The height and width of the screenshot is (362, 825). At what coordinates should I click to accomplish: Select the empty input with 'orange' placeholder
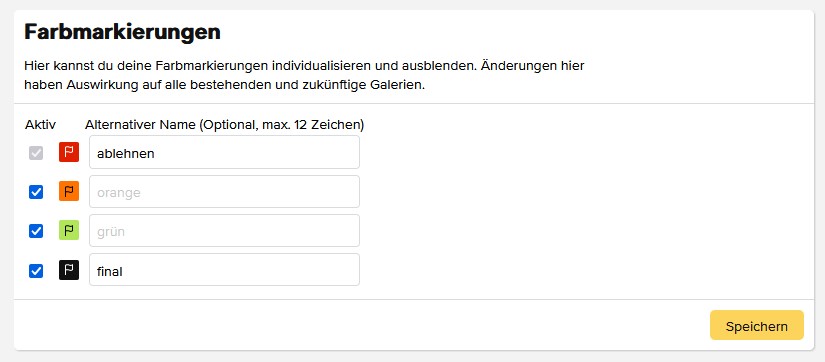click(225, 192)
